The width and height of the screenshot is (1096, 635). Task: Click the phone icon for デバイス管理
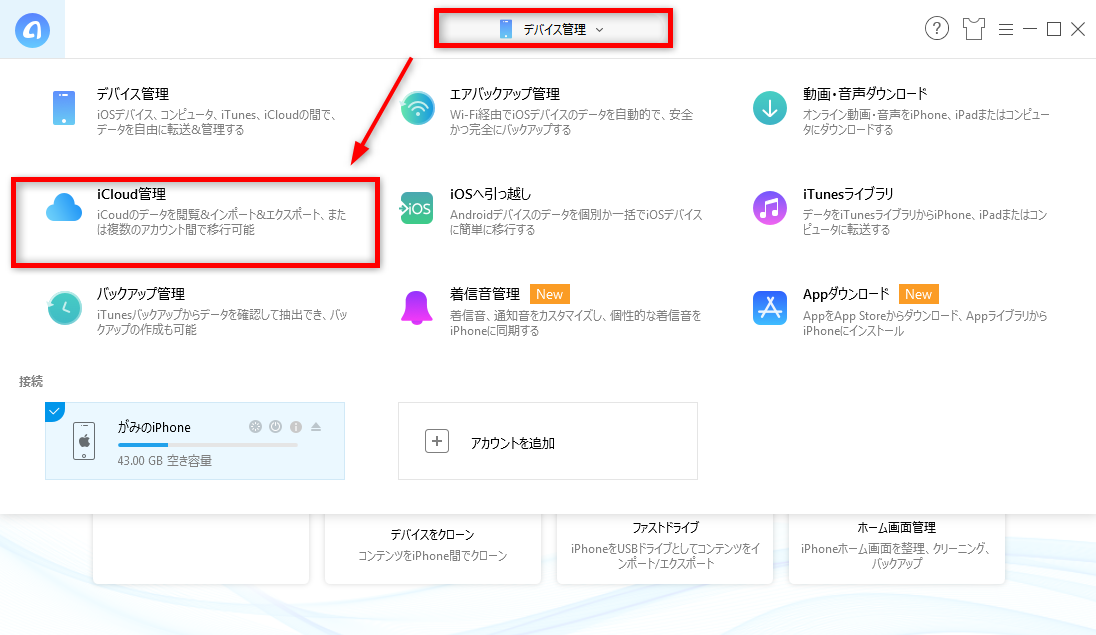(64, 108)
